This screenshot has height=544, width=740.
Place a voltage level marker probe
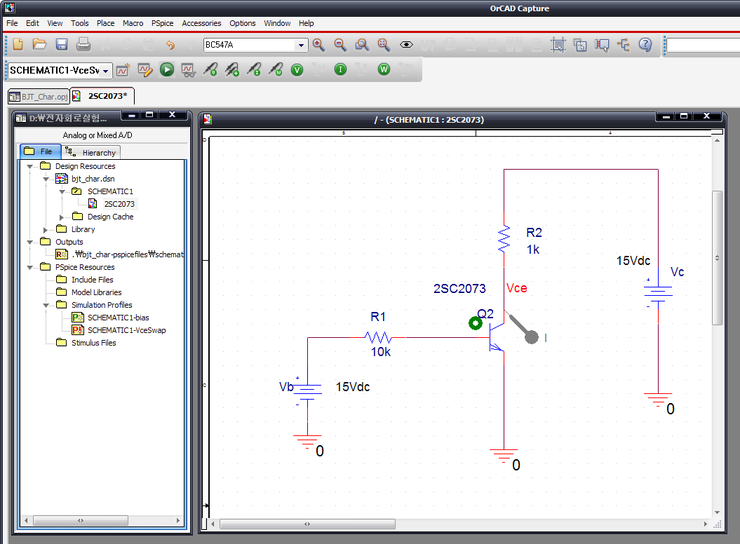[x=210, y=70]
